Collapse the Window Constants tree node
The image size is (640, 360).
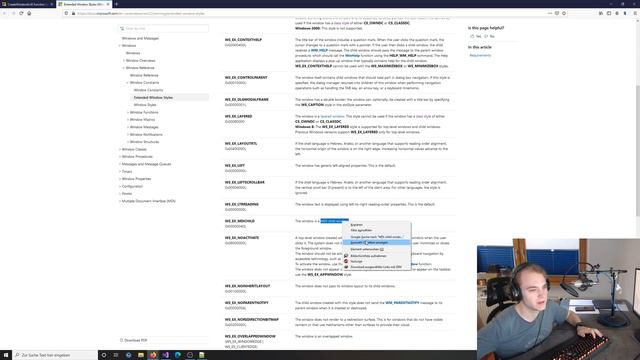point(128,82)
